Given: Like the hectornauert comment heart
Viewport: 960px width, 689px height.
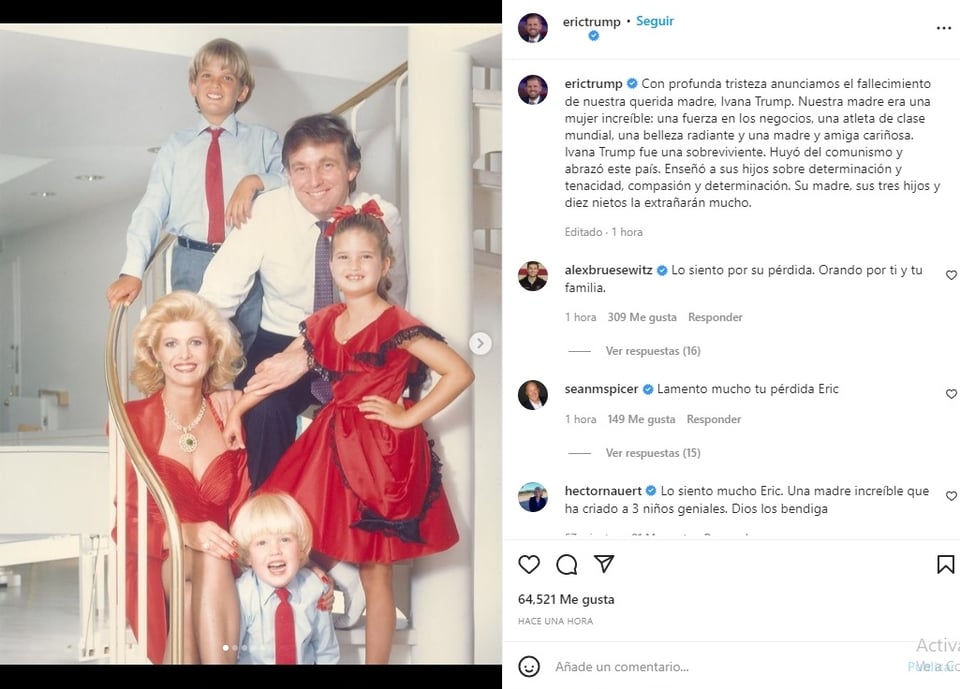Looking at the screenshot, I should (951, 495).
